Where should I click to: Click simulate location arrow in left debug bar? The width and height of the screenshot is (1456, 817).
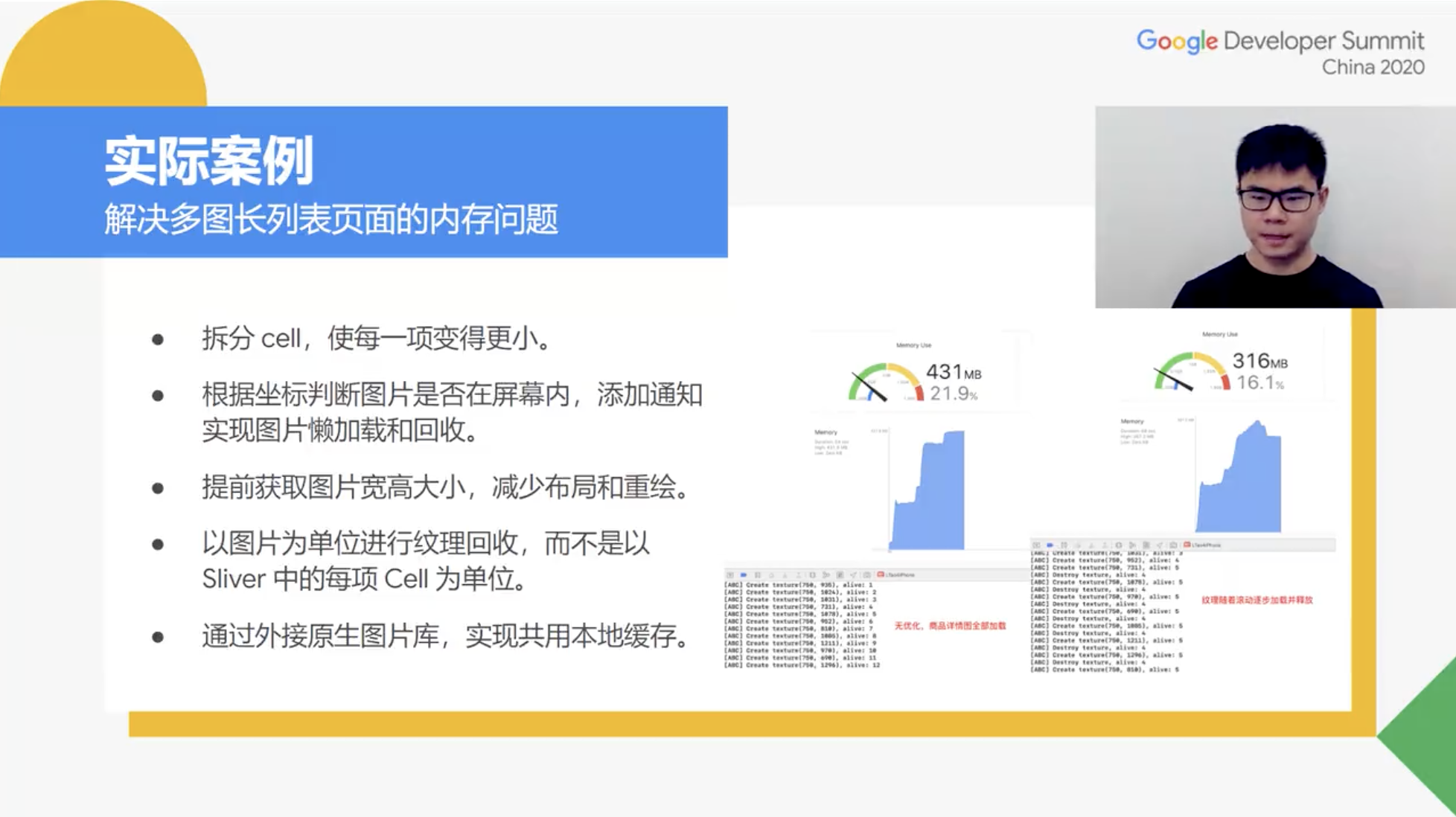[x=853, y=575]
